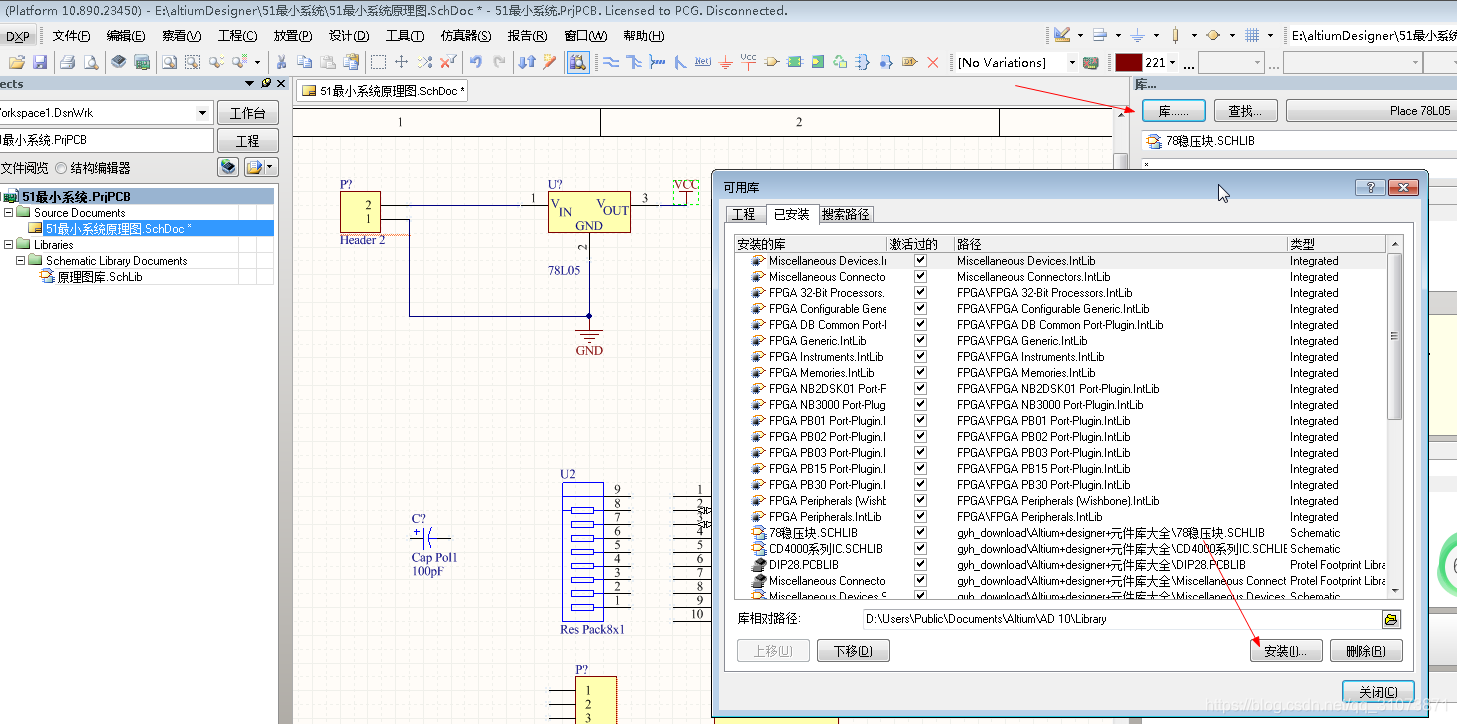Uncheck the Miscellaneous Devices.IntLib activated checkbox
1457x724 pixels.
[x=920, y=261]
